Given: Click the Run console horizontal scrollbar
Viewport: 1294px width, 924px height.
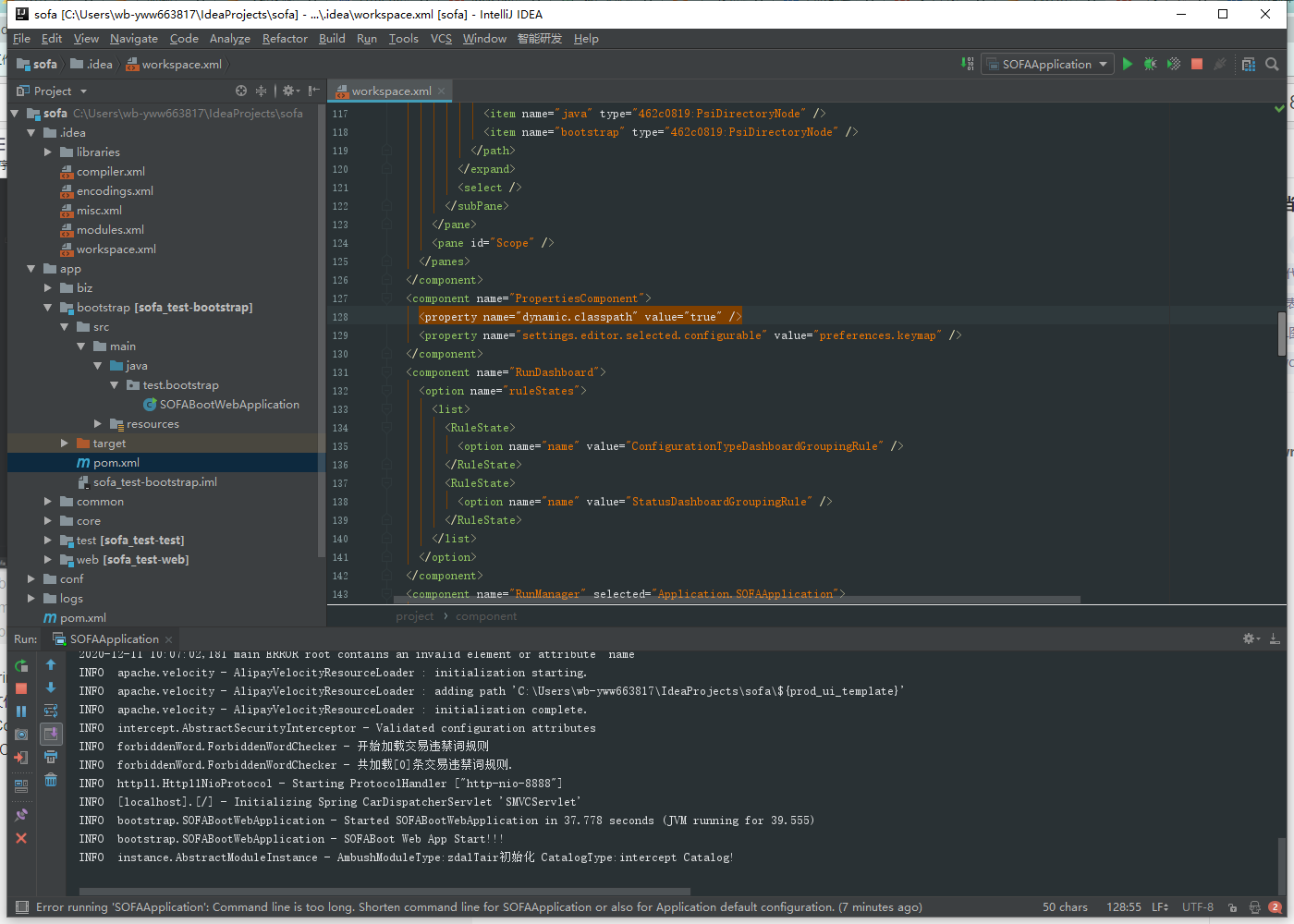Looking at the screenshot, I should tap(385, 892).
